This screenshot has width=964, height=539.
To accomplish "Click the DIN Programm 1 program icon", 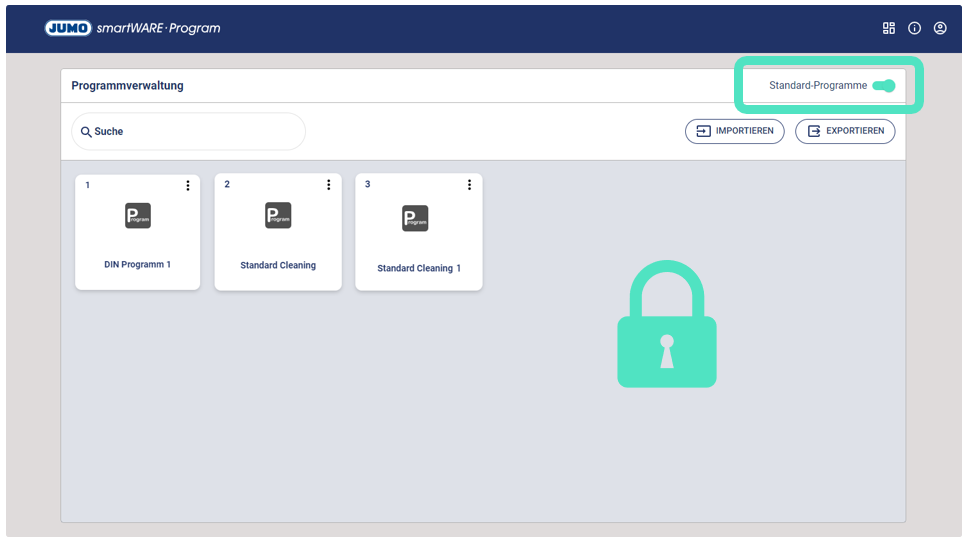I will pyautogui.click(x=138, y=216).
